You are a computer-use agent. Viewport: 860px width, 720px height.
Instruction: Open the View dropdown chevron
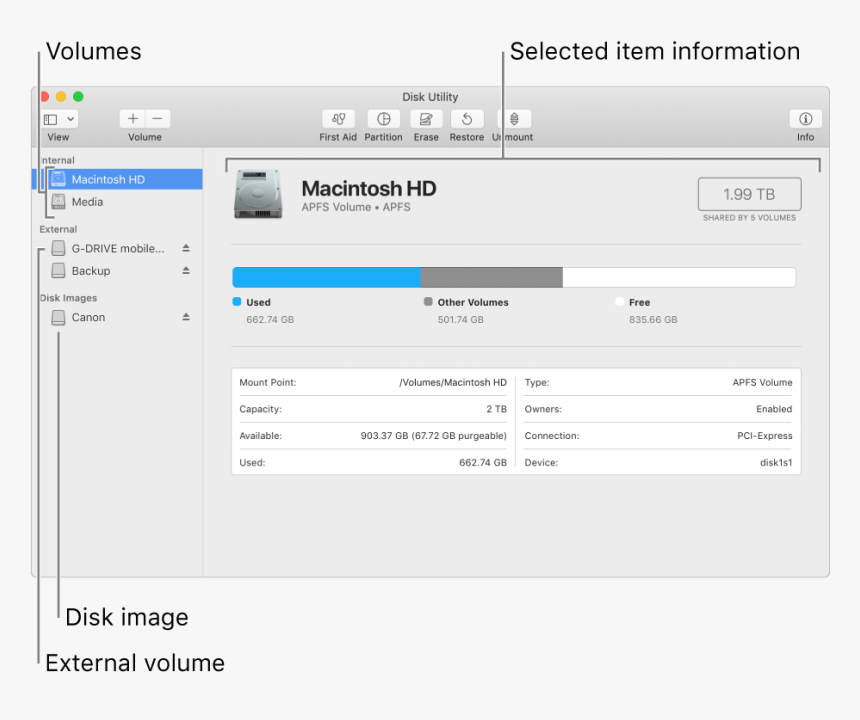pos(70,119)
